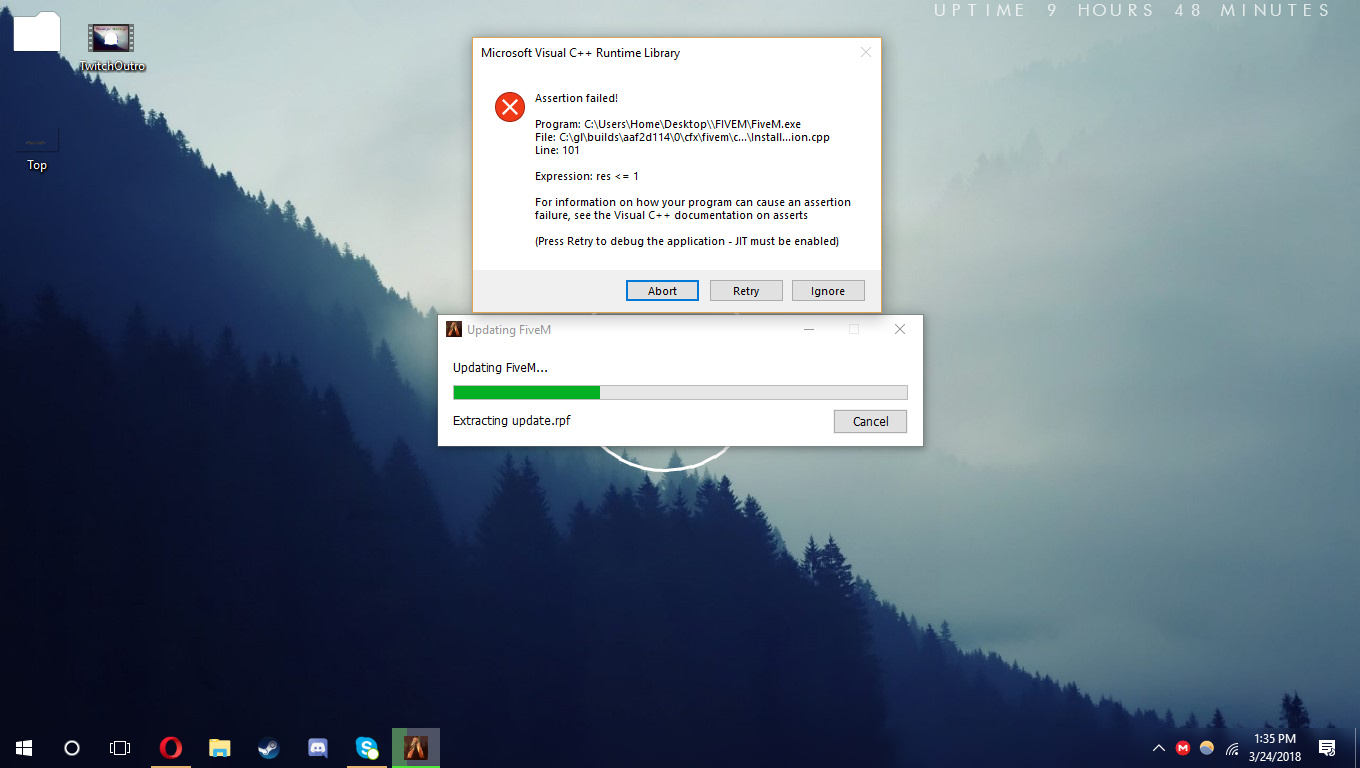Click the UPTIME 9 HOURS 48 MINUTES widget text
This screenshot has height=768, width=1360.
pos(1132,11)
